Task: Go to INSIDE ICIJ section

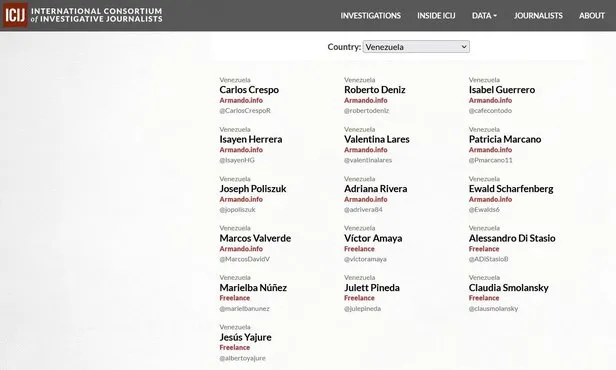Action: 436,16
